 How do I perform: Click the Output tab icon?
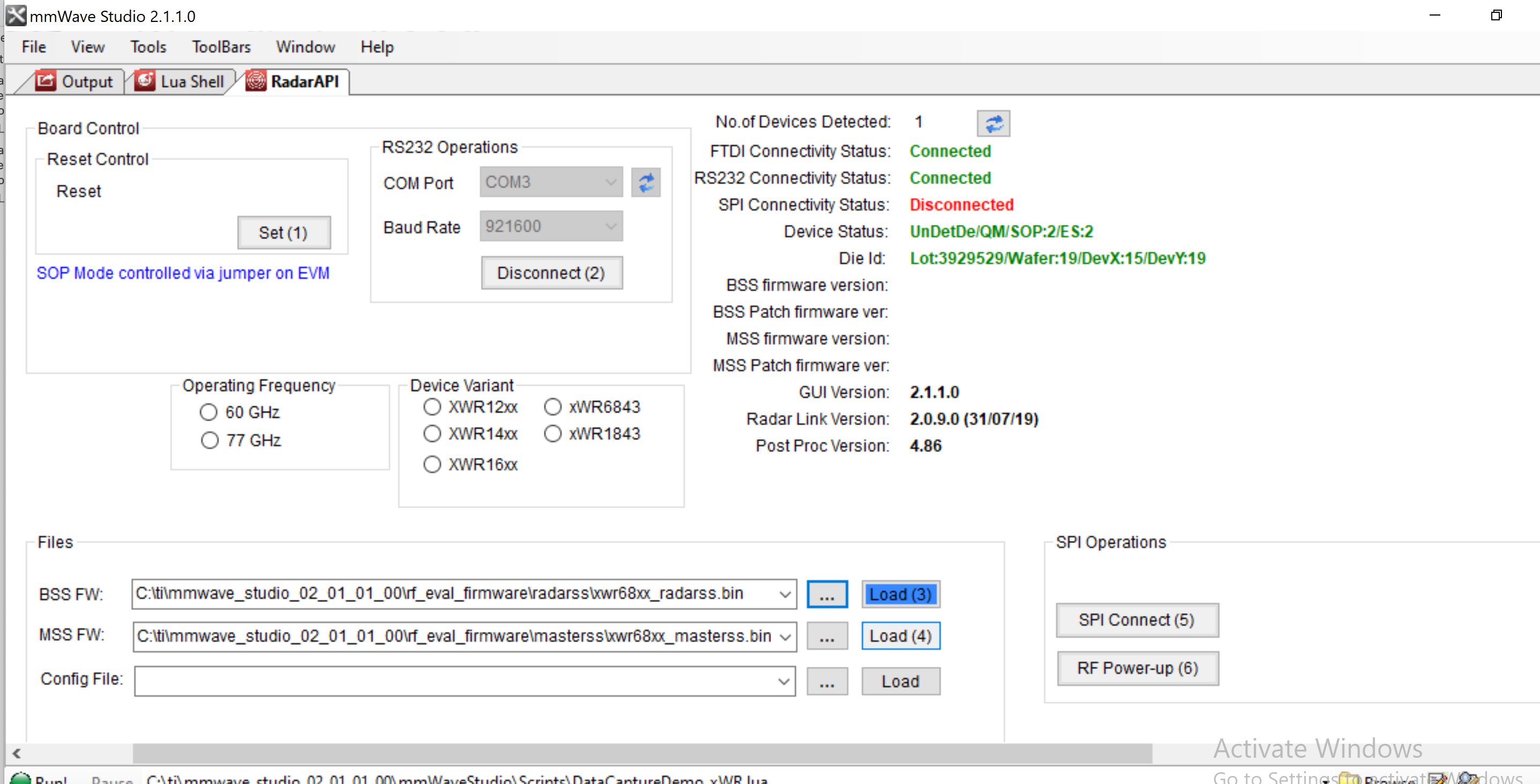[46, 81]
